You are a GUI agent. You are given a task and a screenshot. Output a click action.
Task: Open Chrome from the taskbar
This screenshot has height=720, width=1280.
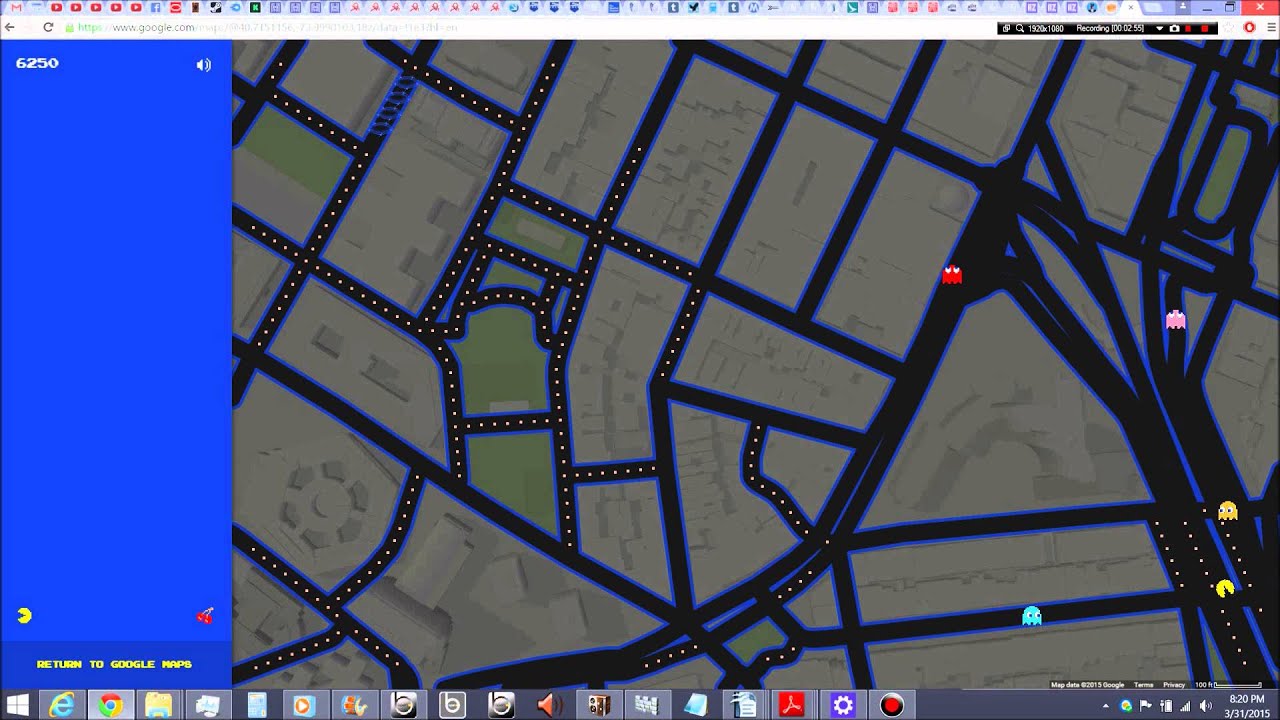110,705
